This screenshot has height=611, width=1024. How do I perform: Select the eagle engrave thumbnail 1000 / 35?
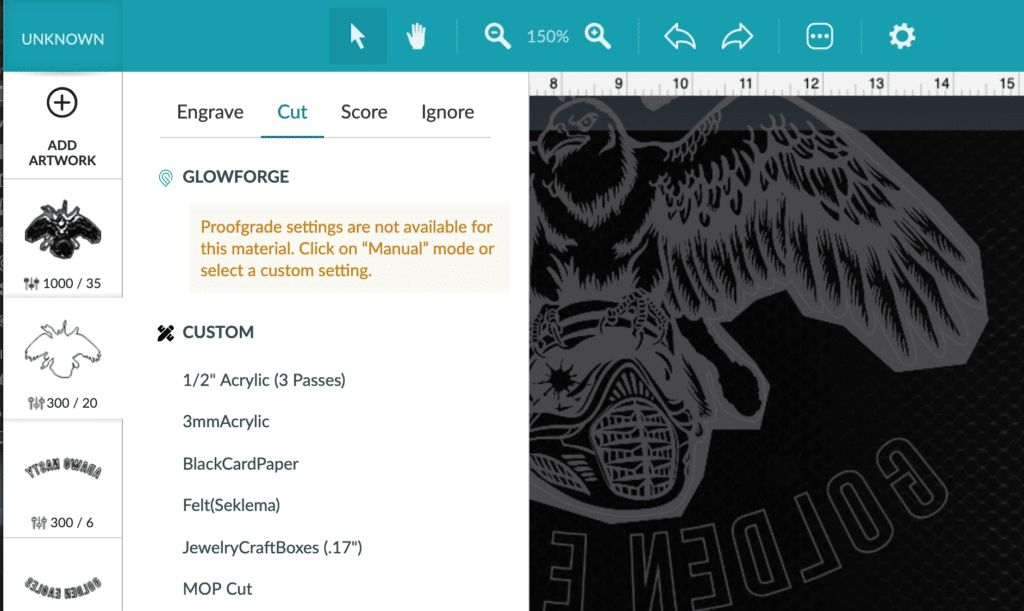tap(63, 239)
